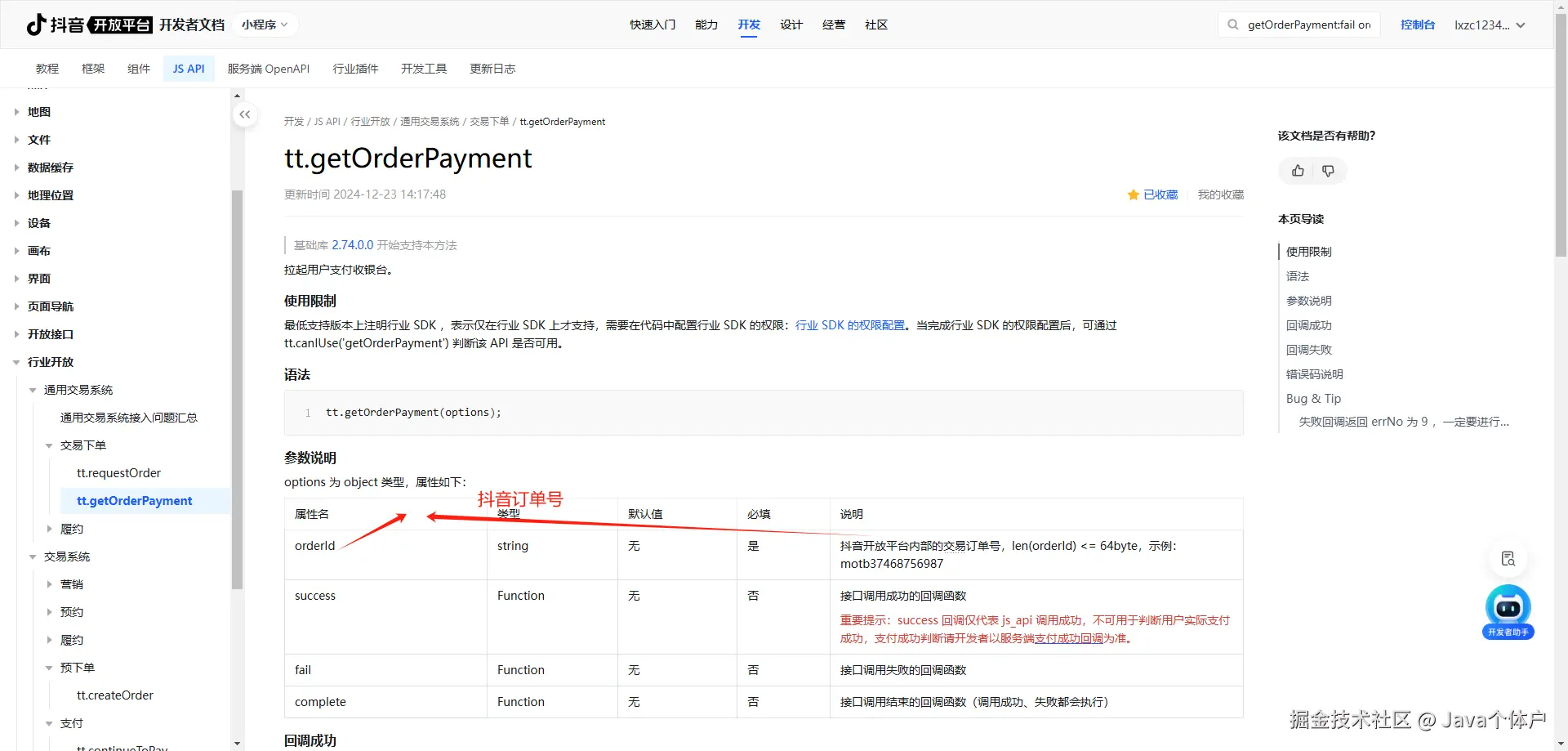Expand the 地图 tree section

coord(16,112)
